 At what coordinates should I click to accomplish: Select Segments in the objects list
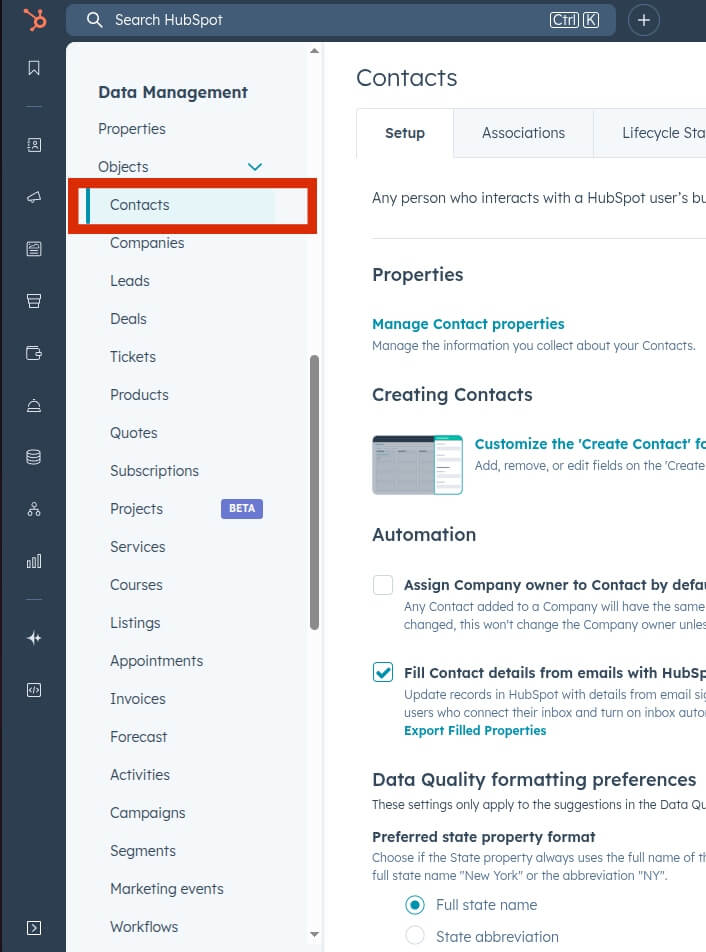point(143,851)
